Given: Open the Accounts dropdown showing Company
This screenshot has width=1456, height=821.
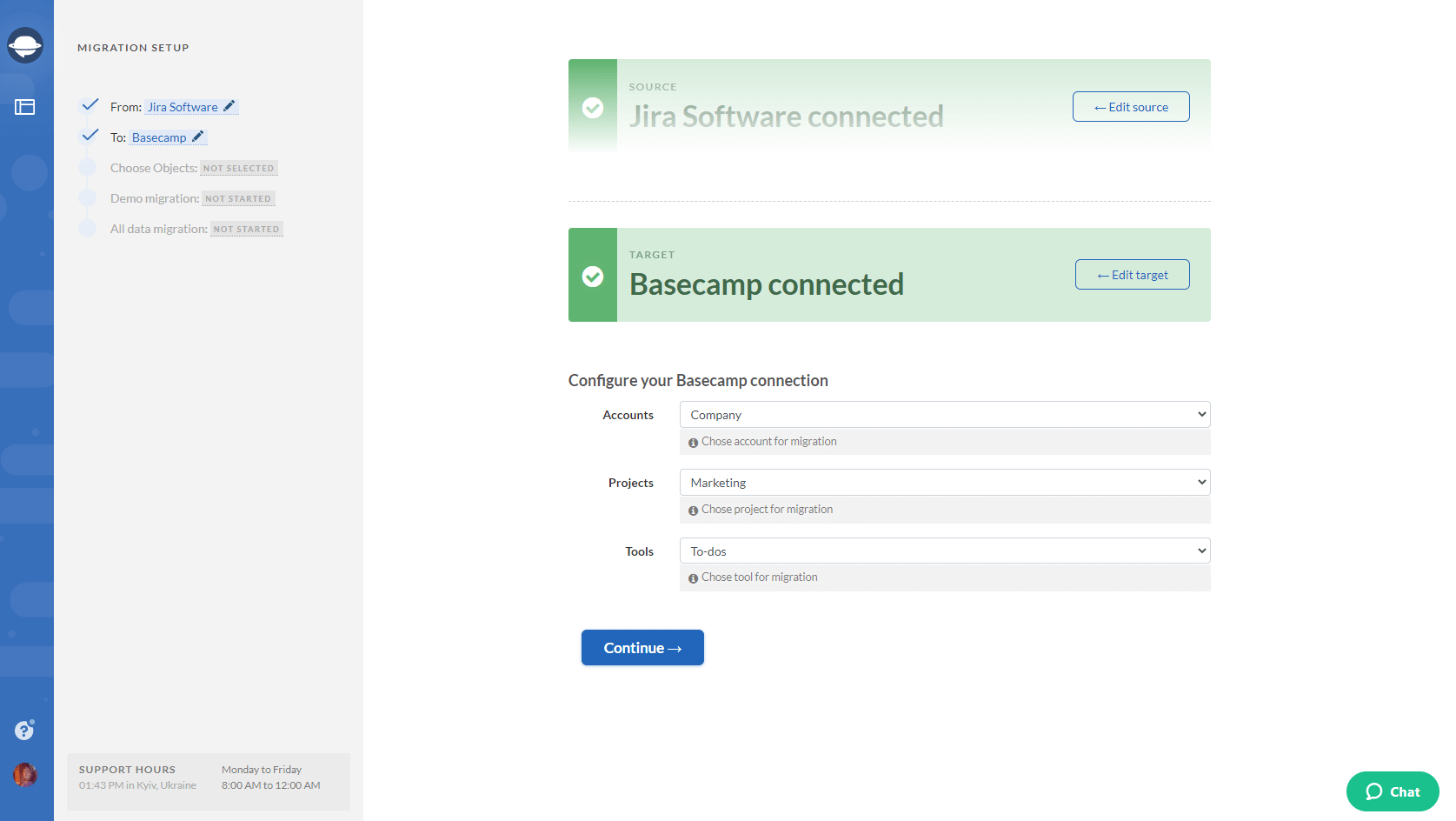Looking at the screenshot, I should click(x=945, y=415).
